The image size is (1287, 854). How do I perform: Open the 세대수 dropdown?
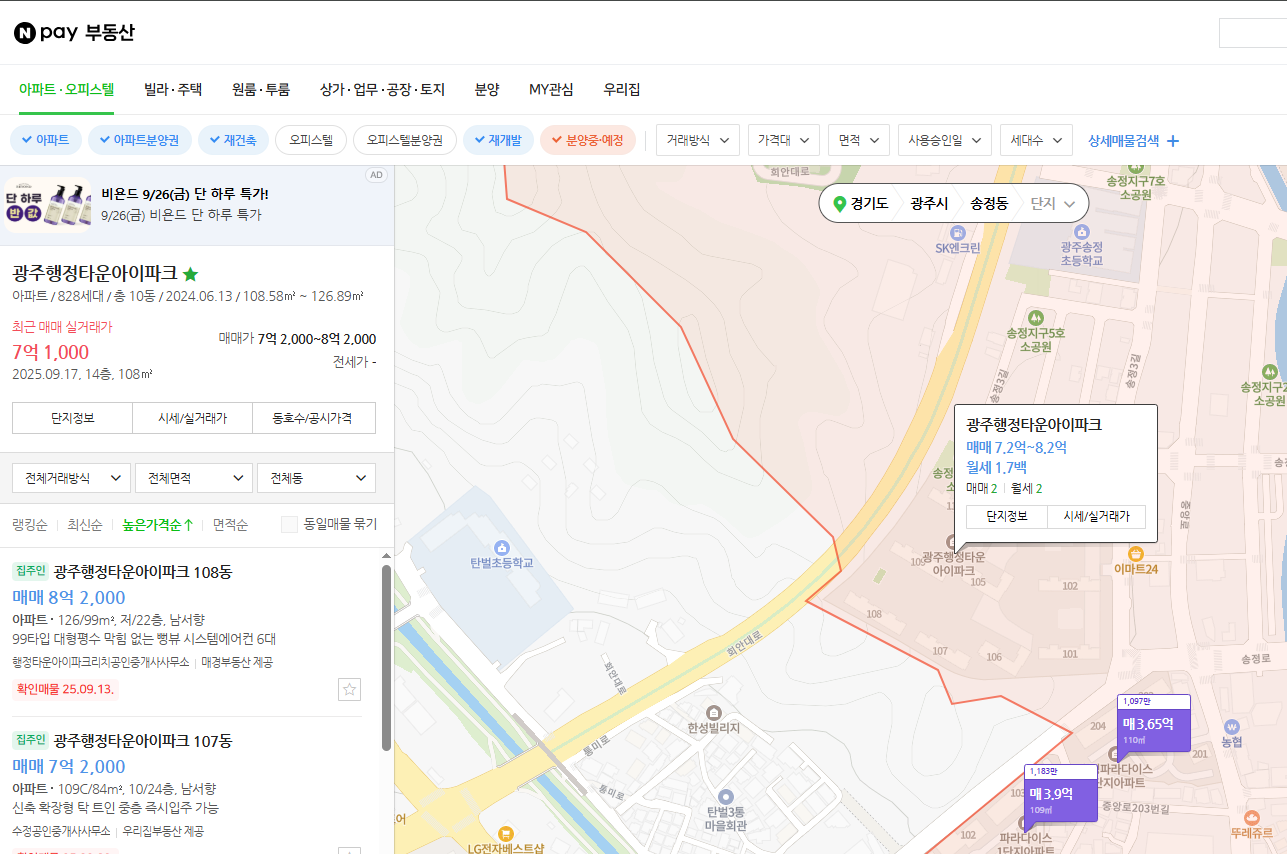pyautogui.click(x=1036, y=140)
